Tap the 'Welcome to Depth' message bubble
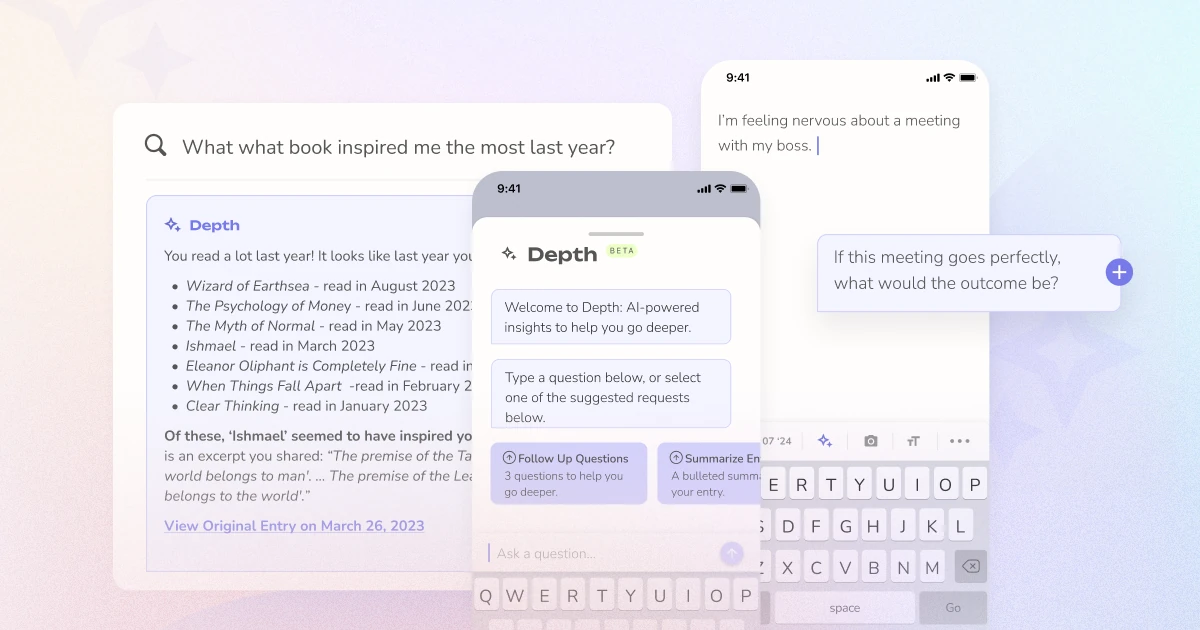The width and height of the screenshot is (1200, 630). [x=611, y=317]
